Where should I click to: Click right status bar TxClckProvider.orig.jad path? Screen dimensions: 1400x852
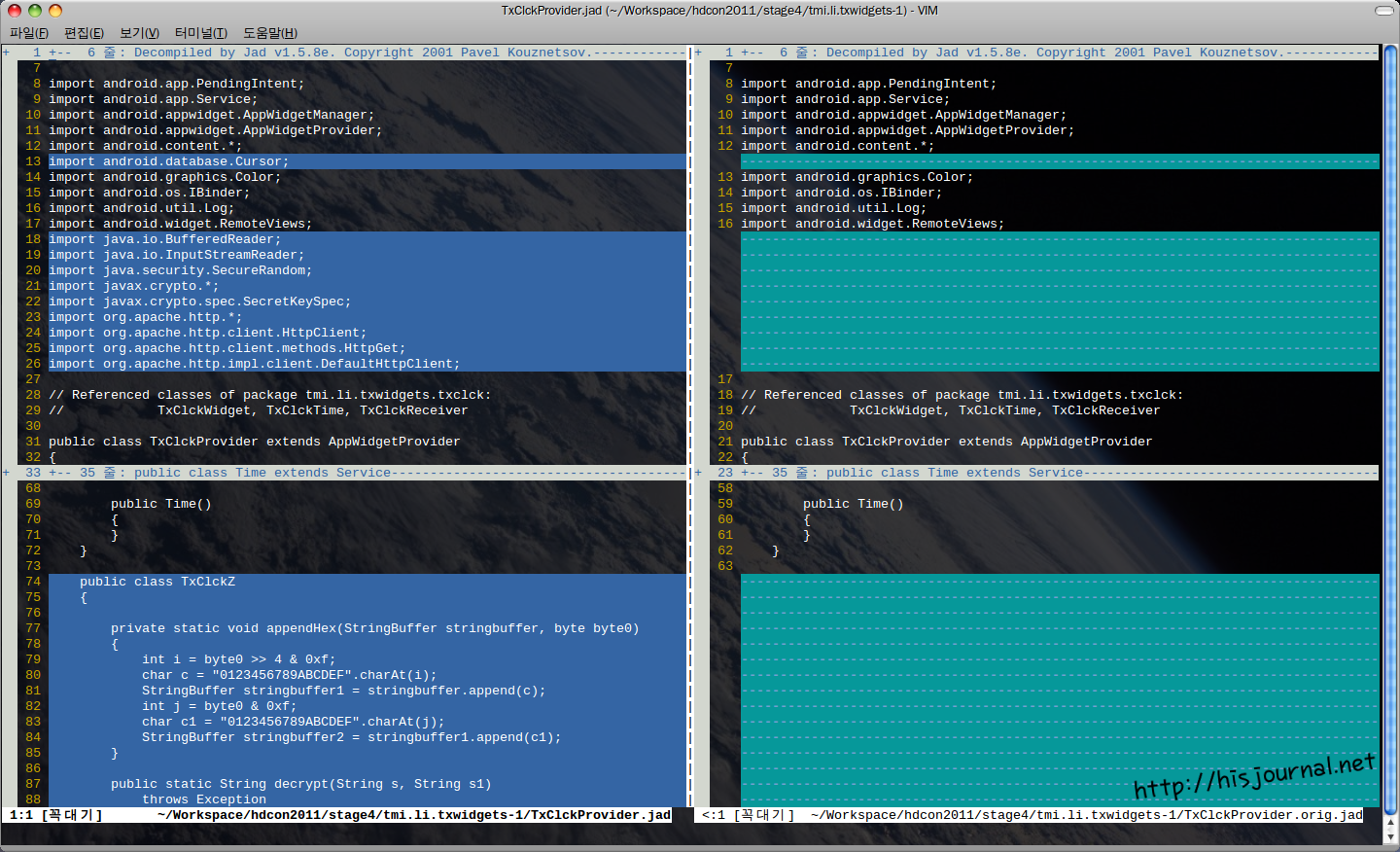(1087, 815)
